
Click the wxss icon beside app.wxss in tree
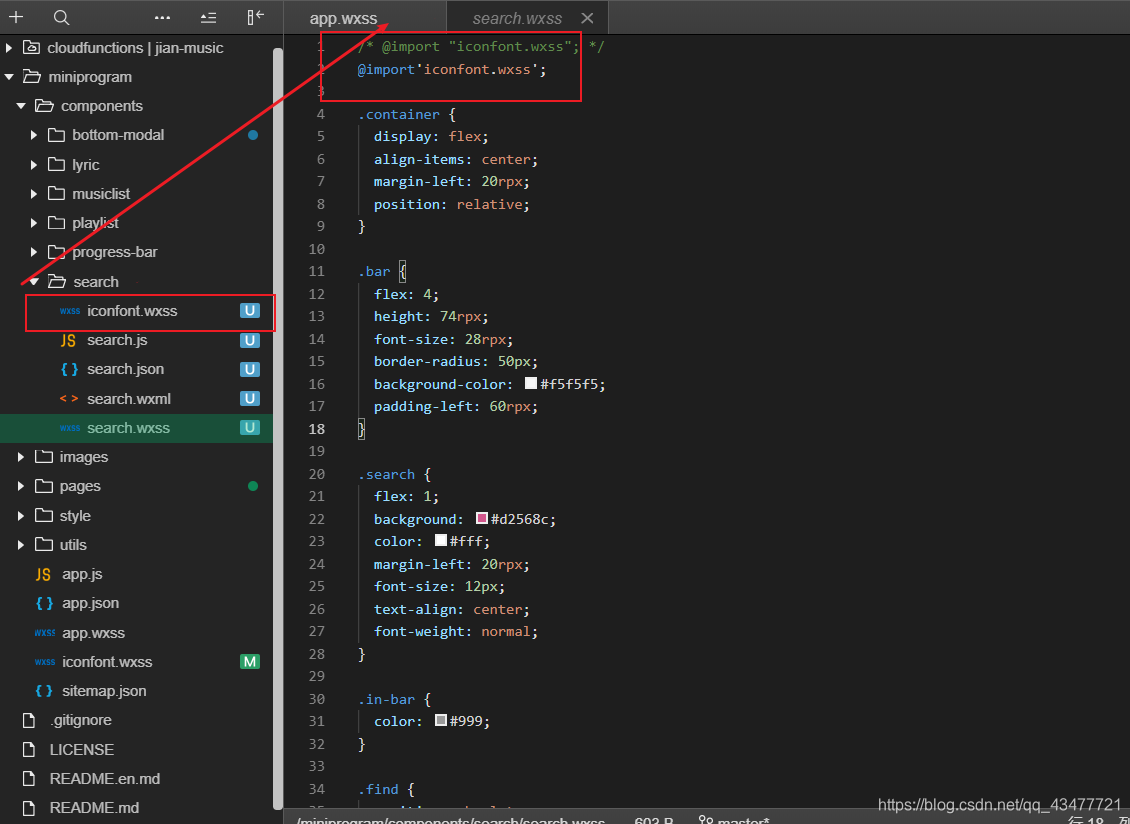[x=45, y=633]
